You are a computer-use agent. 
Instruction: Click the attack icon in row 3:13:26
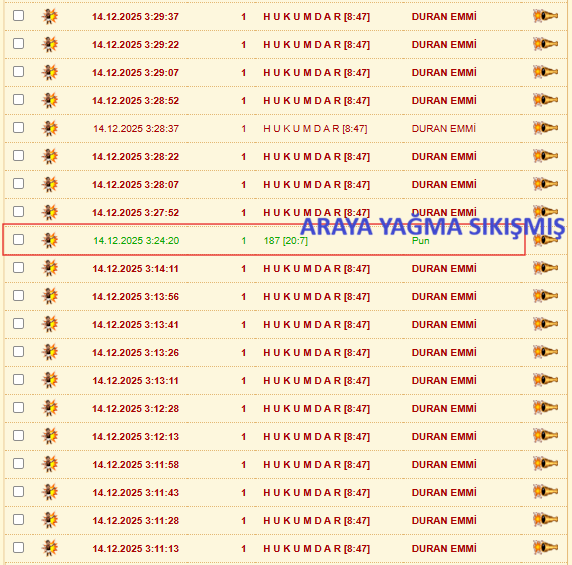click(50, 352)
